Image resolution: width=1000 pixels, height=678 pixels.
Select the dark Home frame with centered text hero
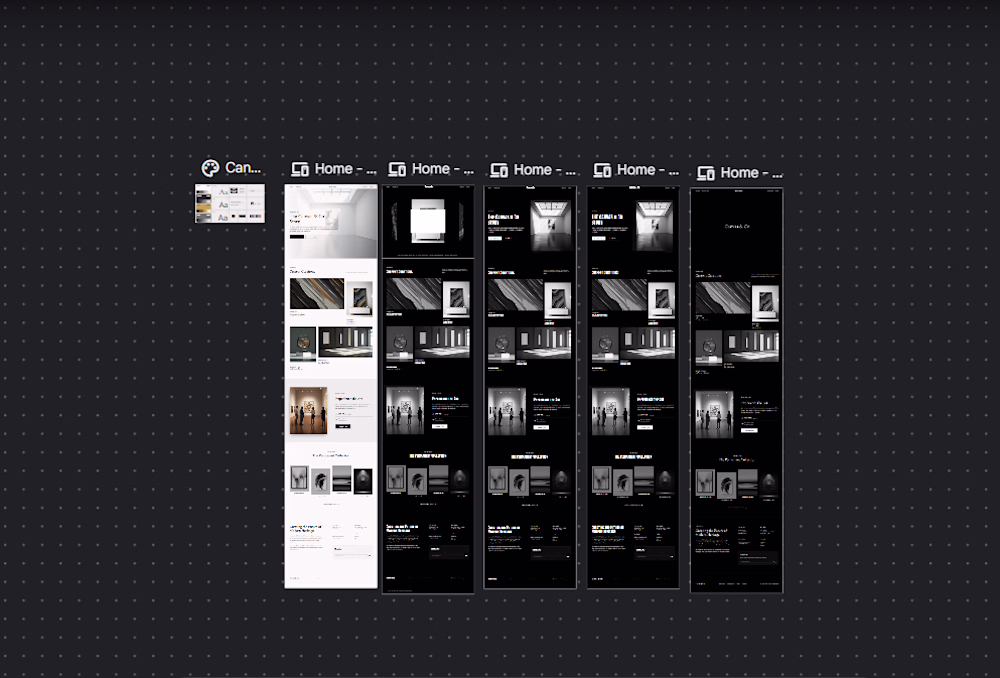(737, 390)
